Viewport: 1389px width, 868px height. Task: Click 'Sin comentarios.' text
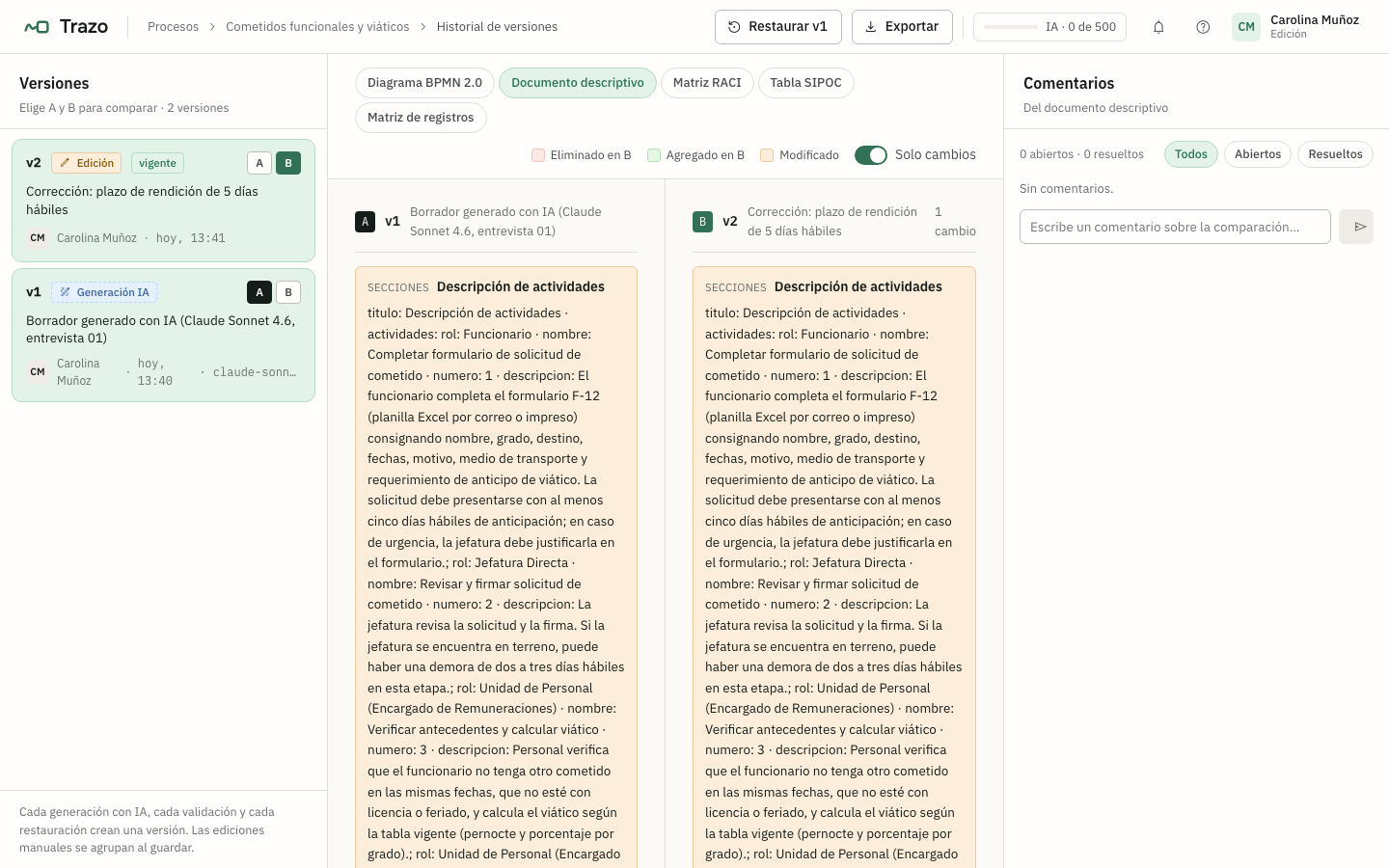(x=1066, y=189)
